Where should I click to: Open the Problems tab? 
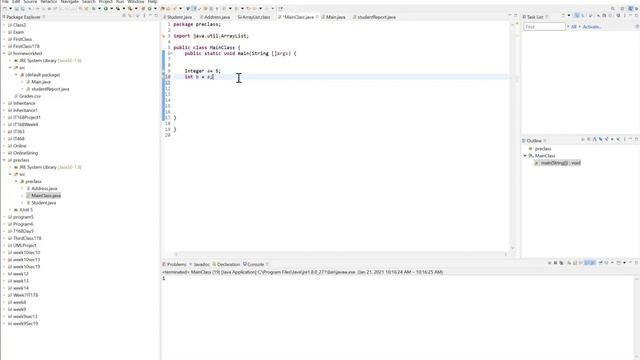(174, 264)
